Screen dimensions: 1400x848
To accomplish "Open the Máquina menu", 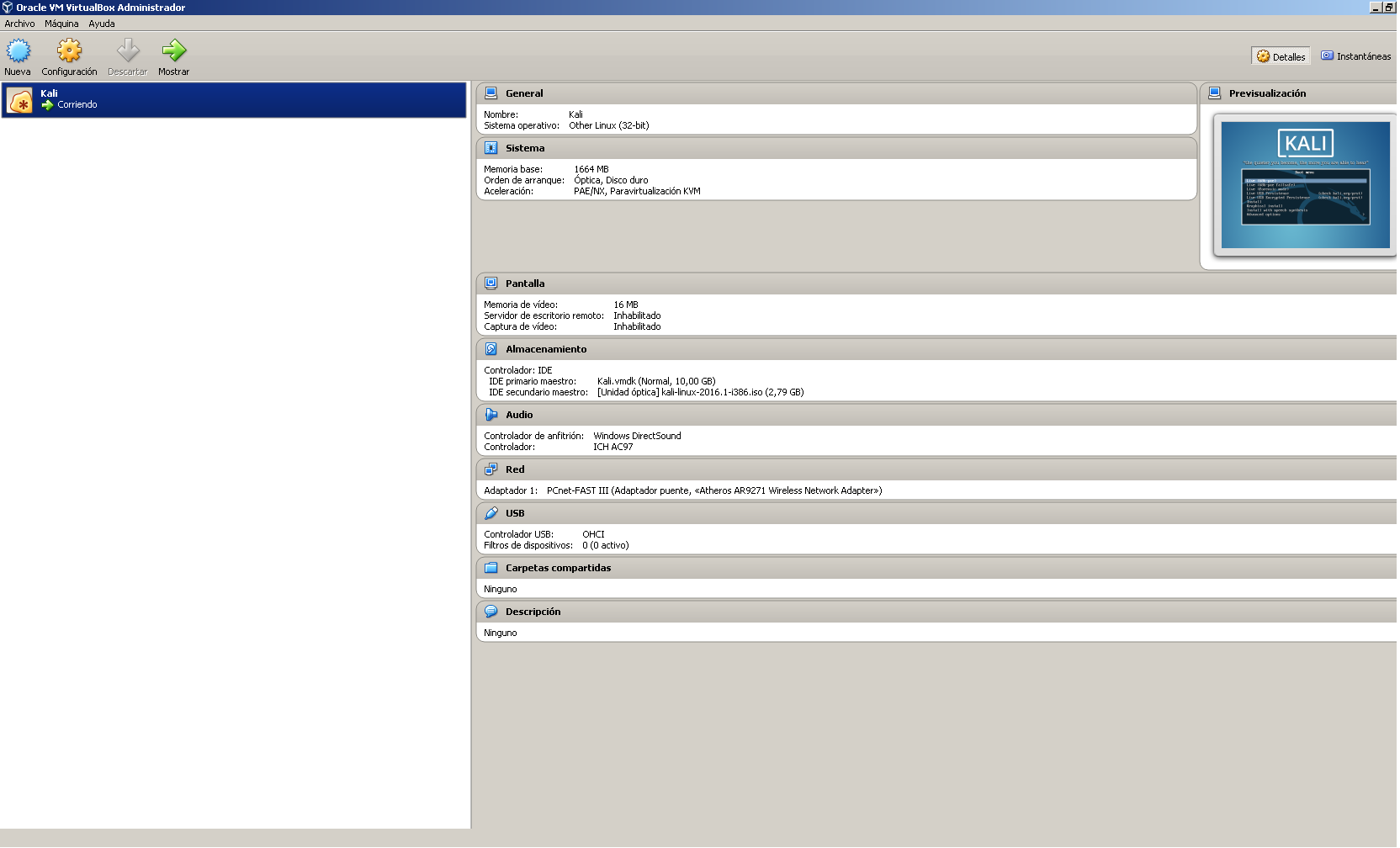I will 61,24.
